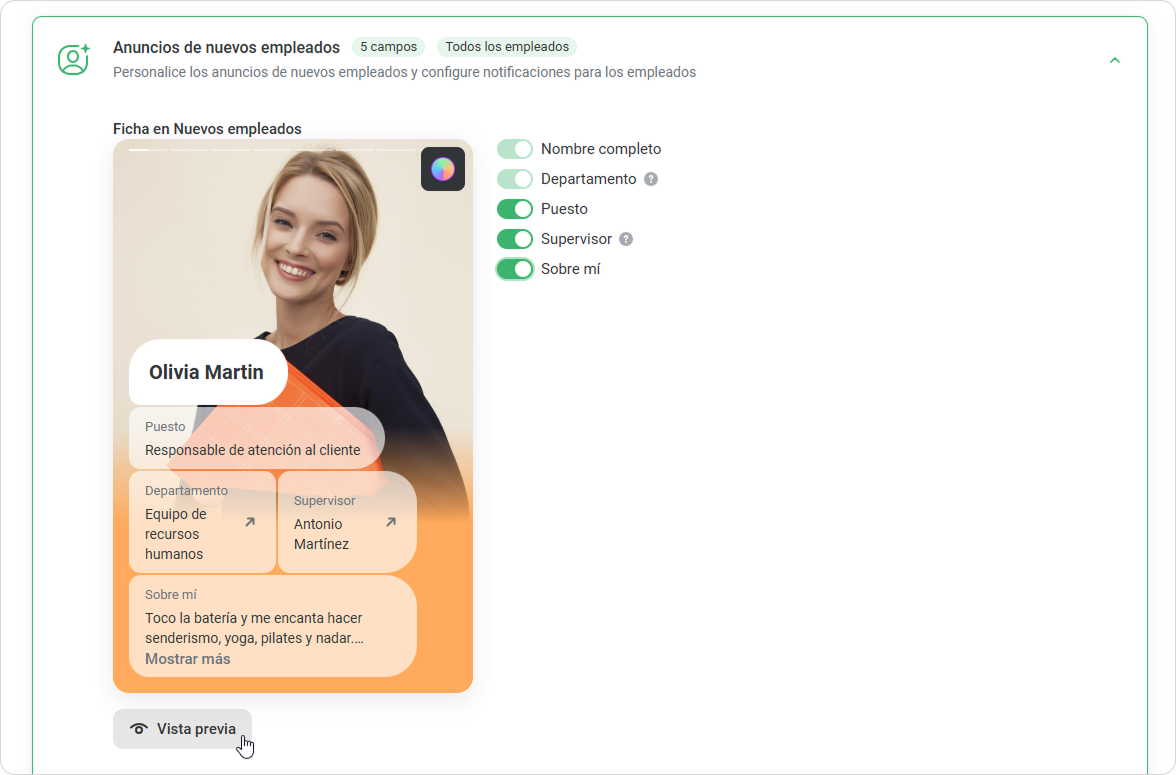Disable the Puesto field toggle

515,209
